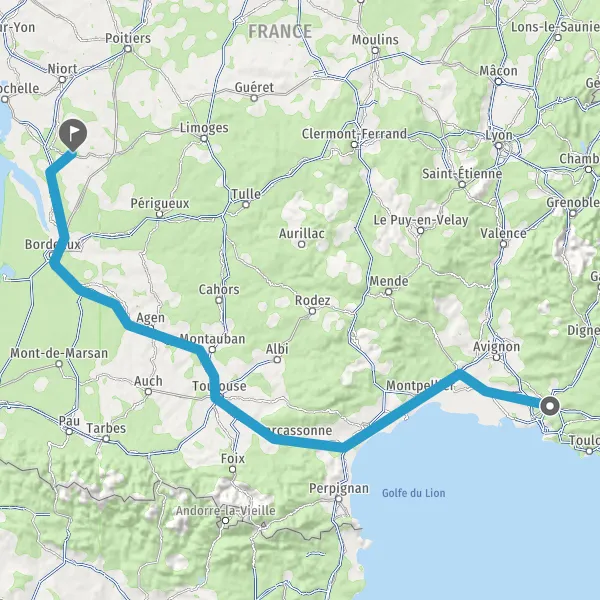
Task: Select the Perpignan city dot
Action: (x=339, y=499)
